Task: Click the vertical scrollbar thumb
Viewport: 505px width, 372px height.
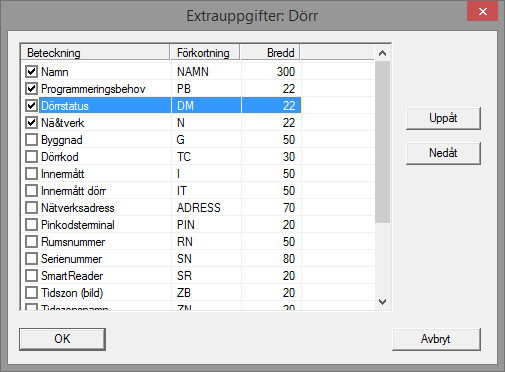Action: coord(382,142)
